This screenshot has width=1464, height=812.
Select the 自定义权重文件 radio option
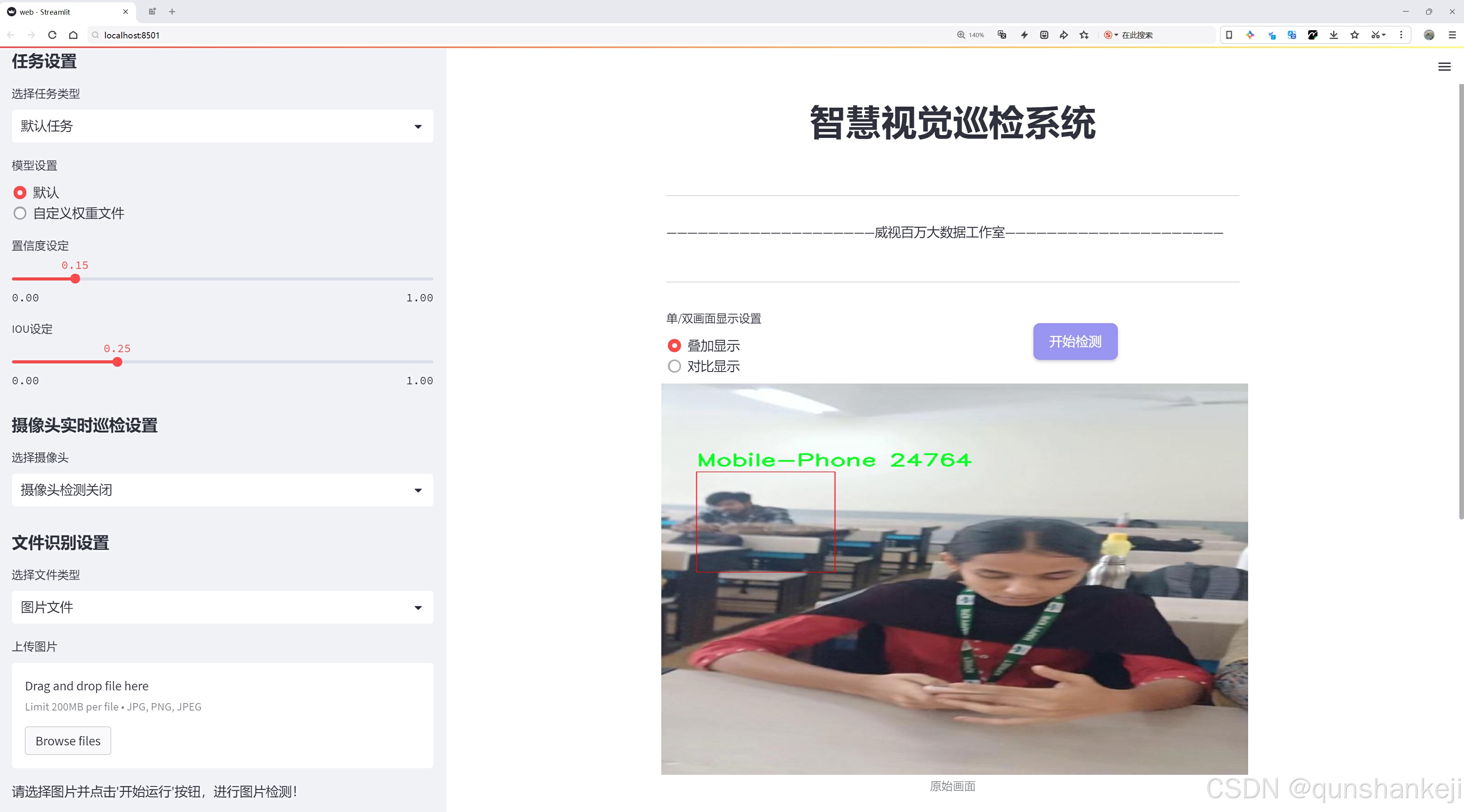[20, 213]
